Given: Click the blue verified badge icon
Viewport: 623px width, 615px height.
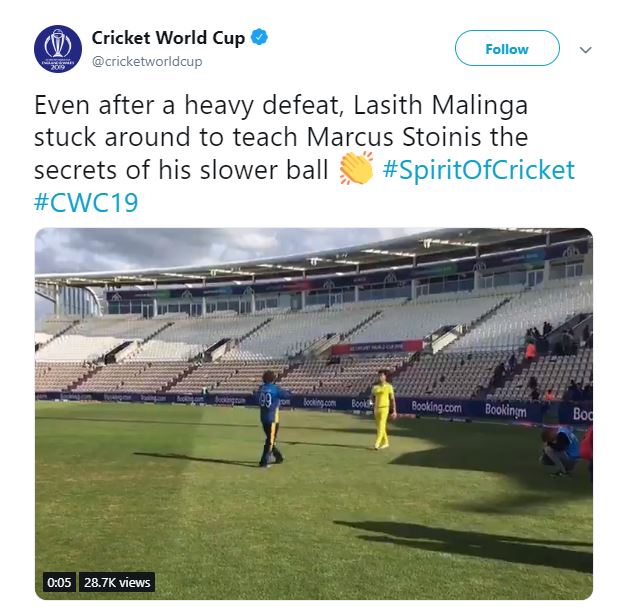Looking at the screenshot, I should [257, 38].
